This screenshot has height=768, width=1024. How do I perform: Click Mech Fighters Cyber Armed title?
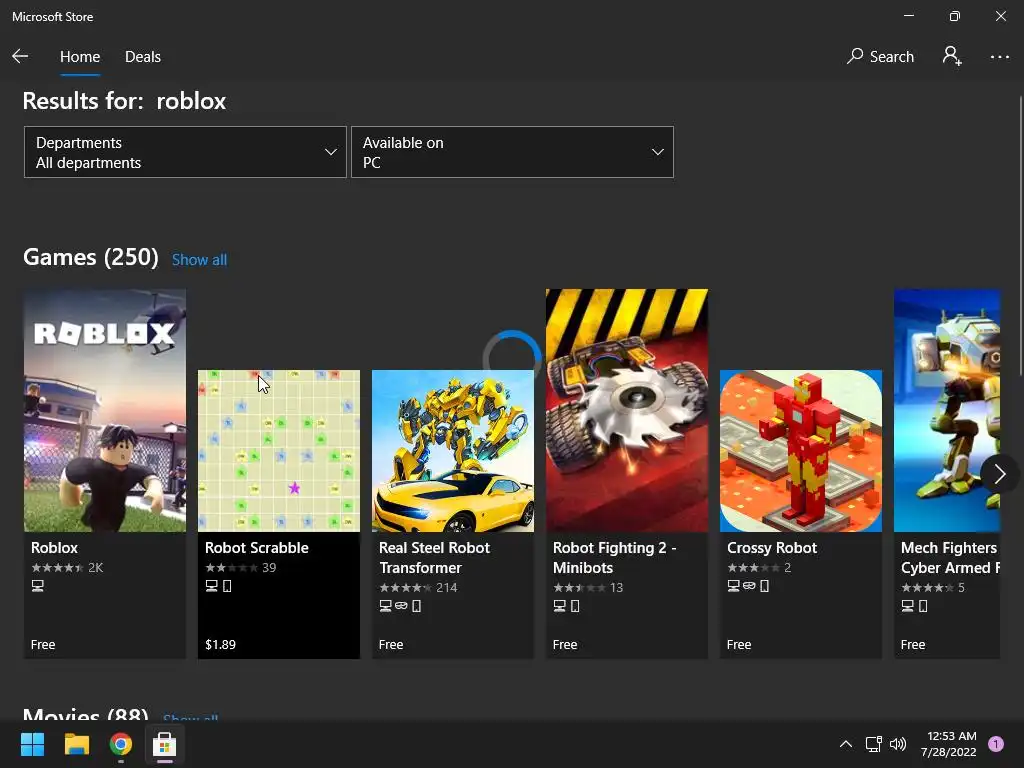(950, 558)
